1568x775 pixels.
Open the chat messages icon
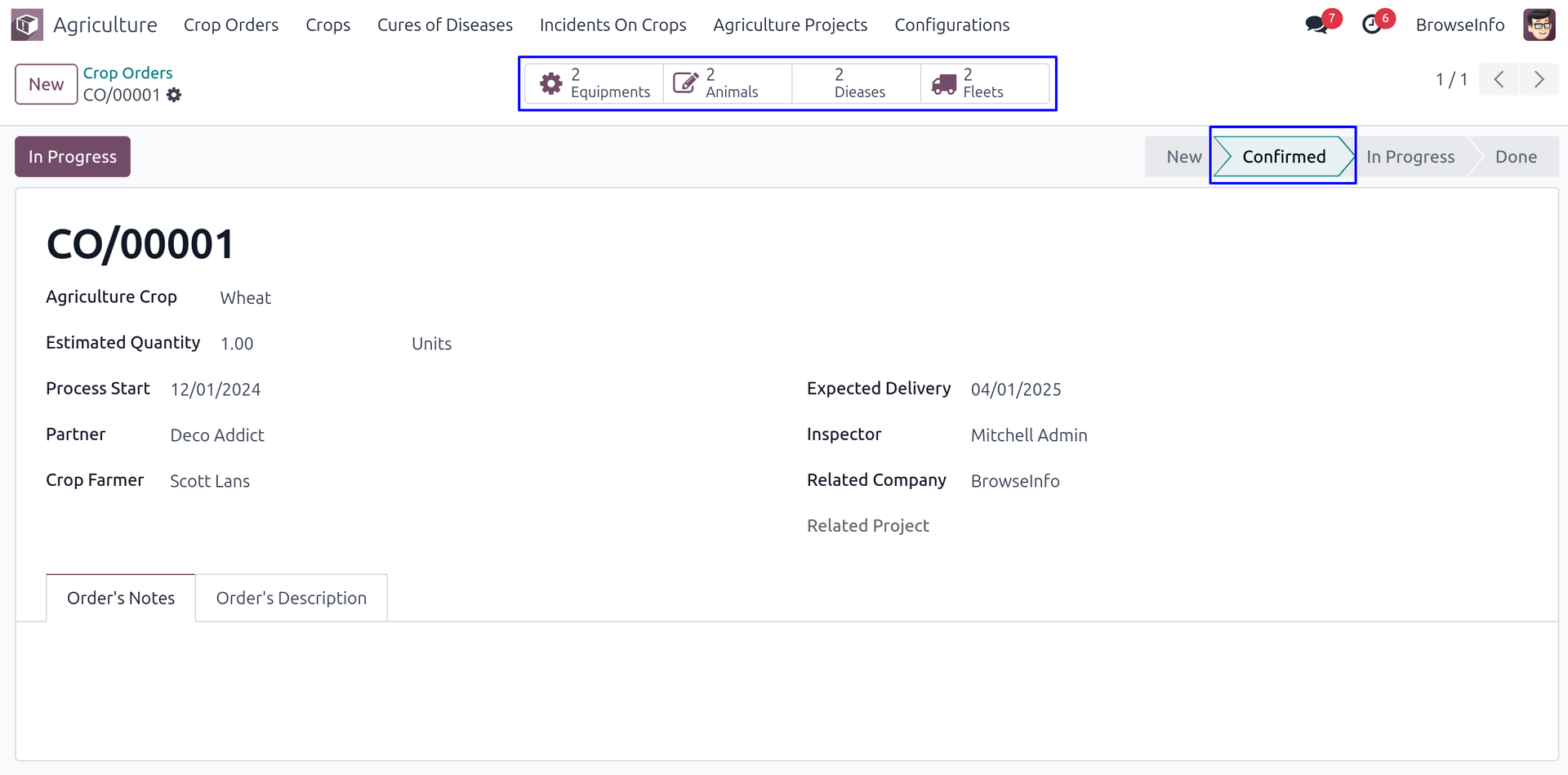(1316, 24)
